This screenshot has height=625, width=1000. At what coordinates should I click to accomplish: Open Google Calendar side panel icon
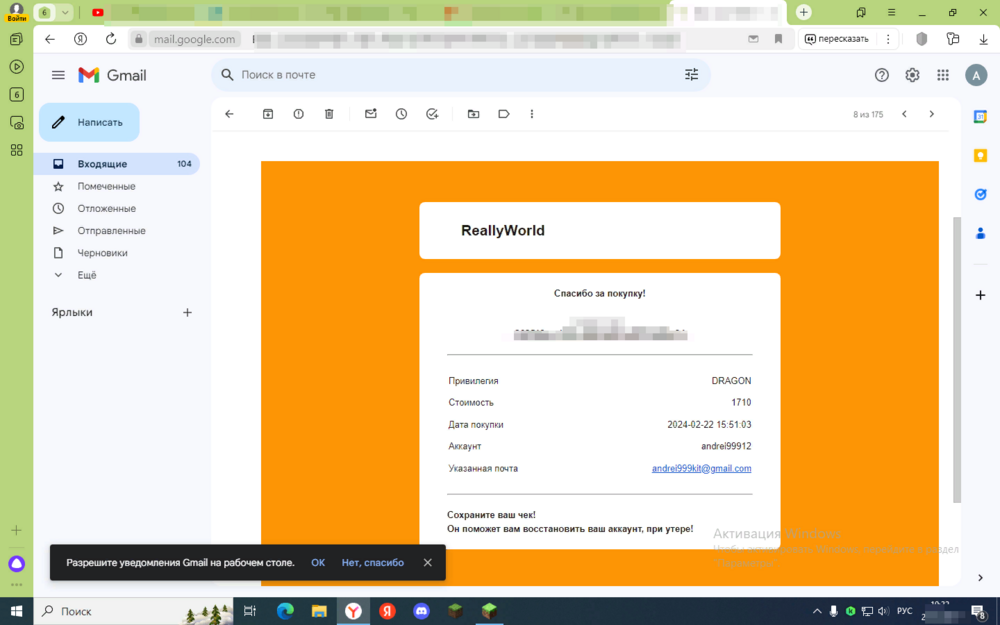980,117
